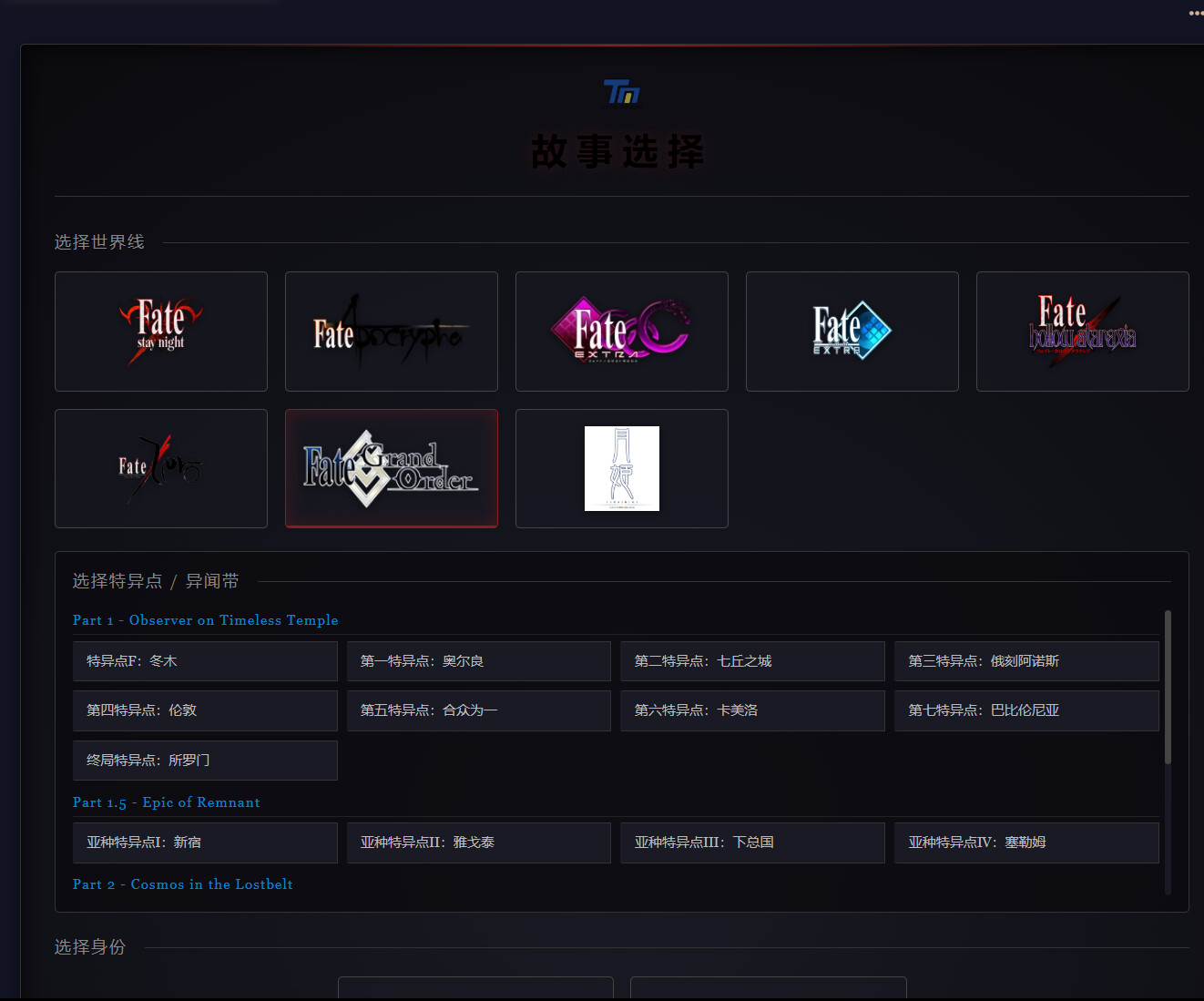Click the 选择世界线 section label
The width and height of the screenshot is (1204, 1001).
[x=99, y=242]
